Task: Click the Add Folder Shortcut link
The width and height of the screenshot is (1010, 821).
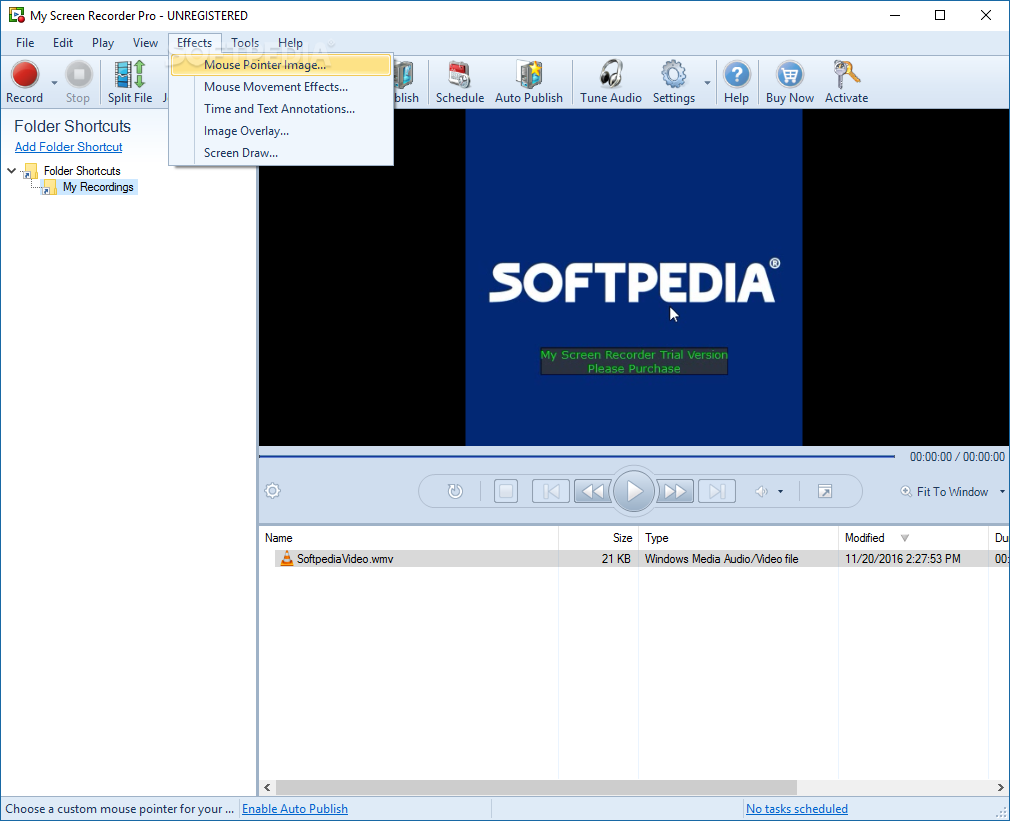Action: pos(68,147)
